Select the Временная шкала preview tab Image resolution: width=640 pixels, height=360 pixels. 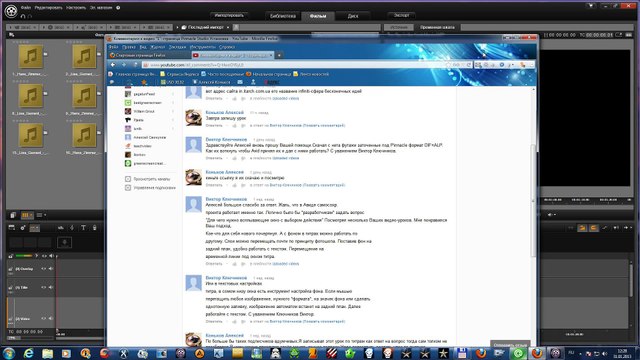pyautogui.click(x=437, y=27)
